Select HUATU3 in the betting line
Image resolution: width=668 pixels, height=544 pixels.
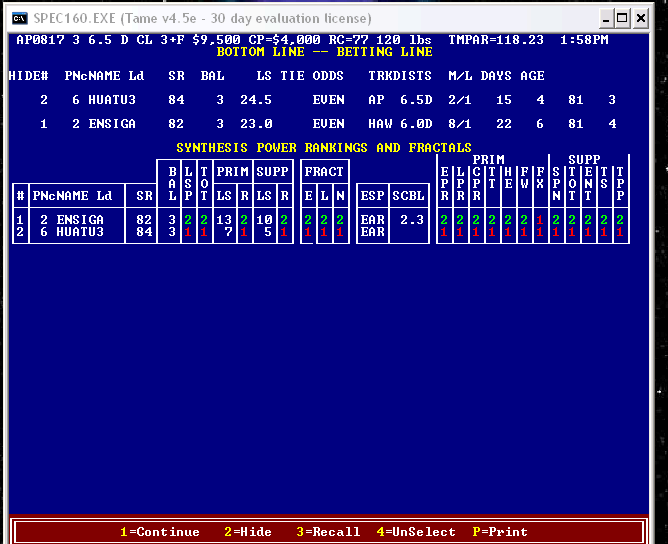click(x=112, y=100)
